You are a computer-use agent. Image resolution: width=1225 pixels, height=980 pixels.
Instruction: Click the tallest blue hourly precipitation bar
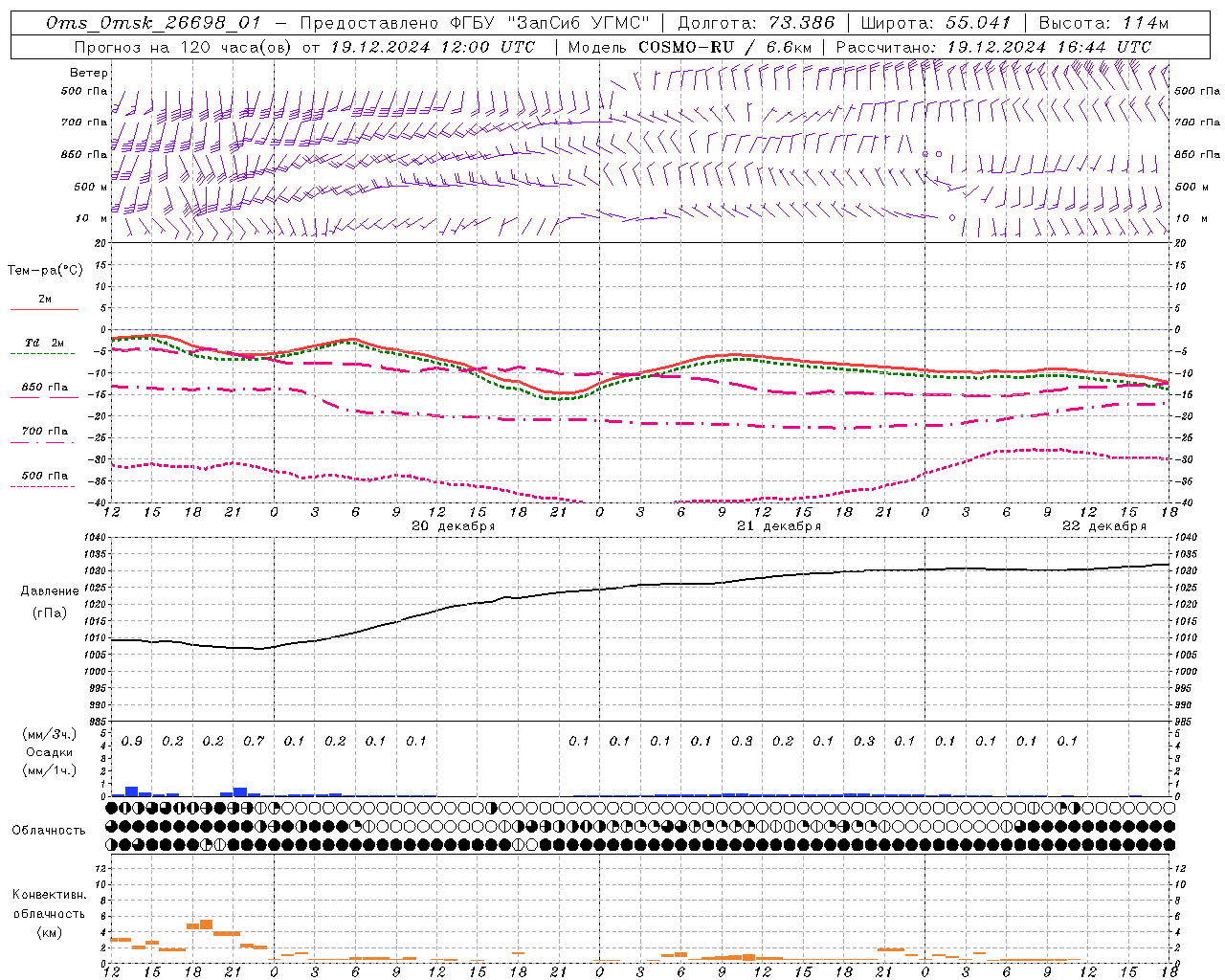click(x=132, y=791)
